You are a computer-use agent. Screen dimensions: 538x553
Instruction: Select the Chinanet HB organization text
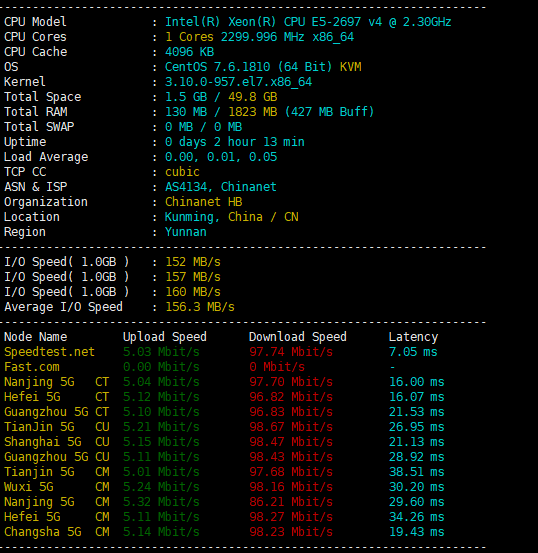[204, 202]
